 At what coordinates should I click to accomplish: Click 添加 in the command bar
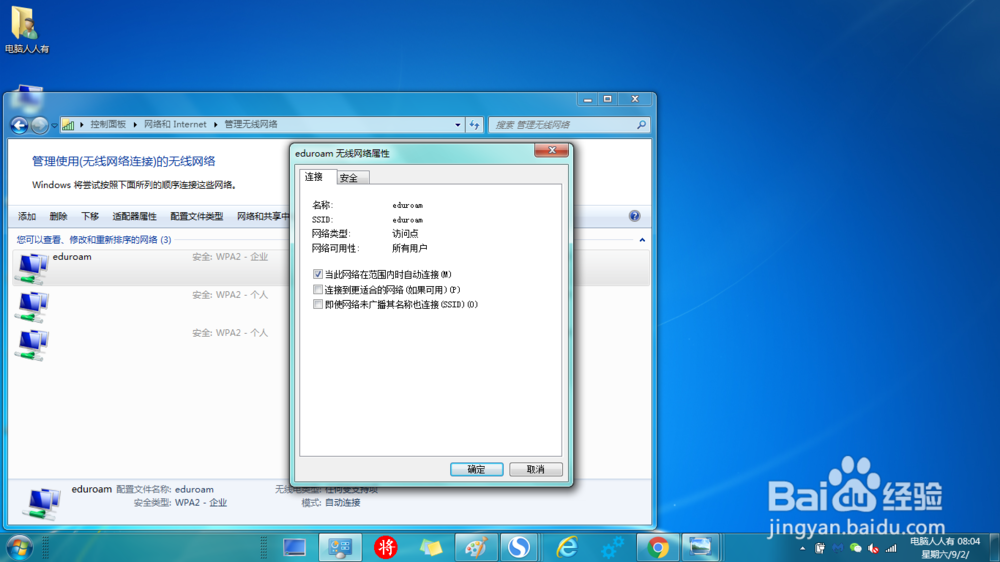27,216
